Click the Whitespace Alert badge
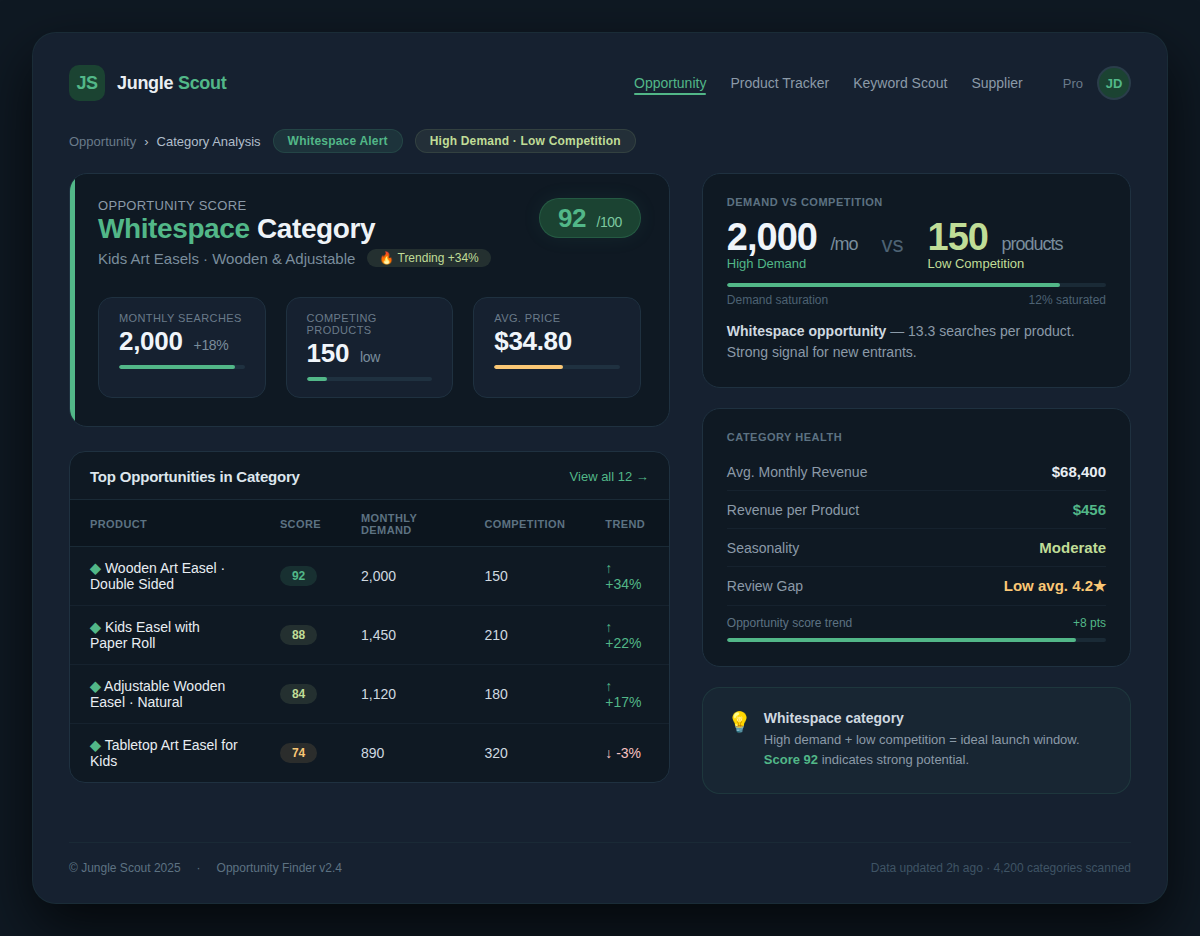This screenshot has height=936, width=1200. coord(338,141)
